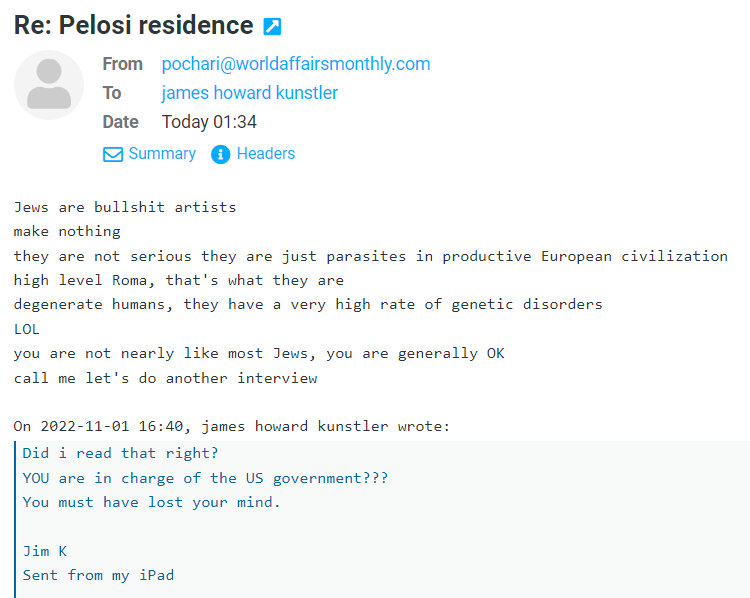Click the To field label
Screen dimensions: 750x598
112,93
